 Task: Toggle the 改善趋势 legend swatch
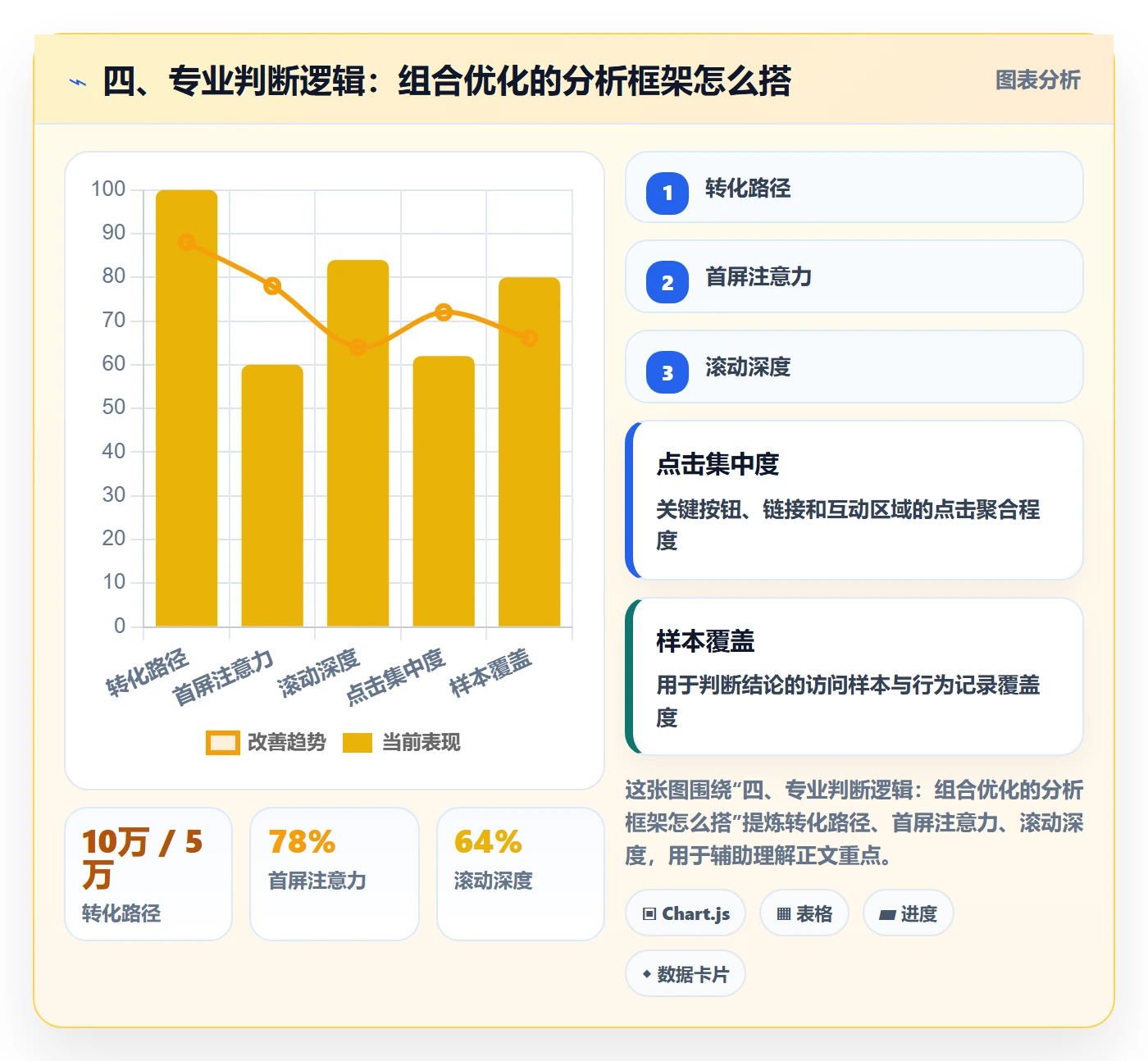(x=222, y=742)
